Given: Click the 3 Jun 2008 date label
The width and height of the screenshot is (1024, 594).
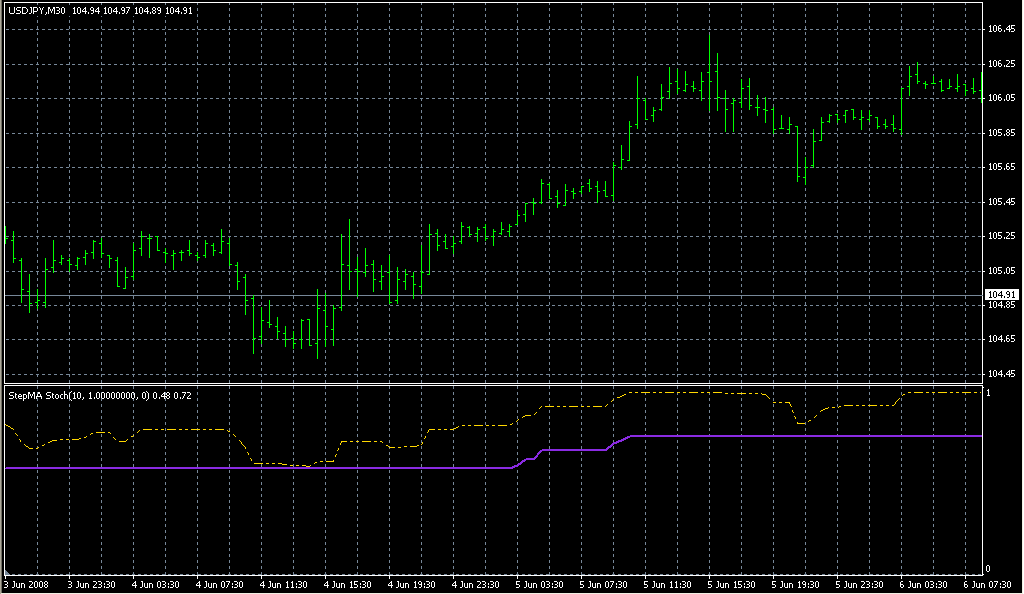Looking at the screenshot, I should click(26, 585).
